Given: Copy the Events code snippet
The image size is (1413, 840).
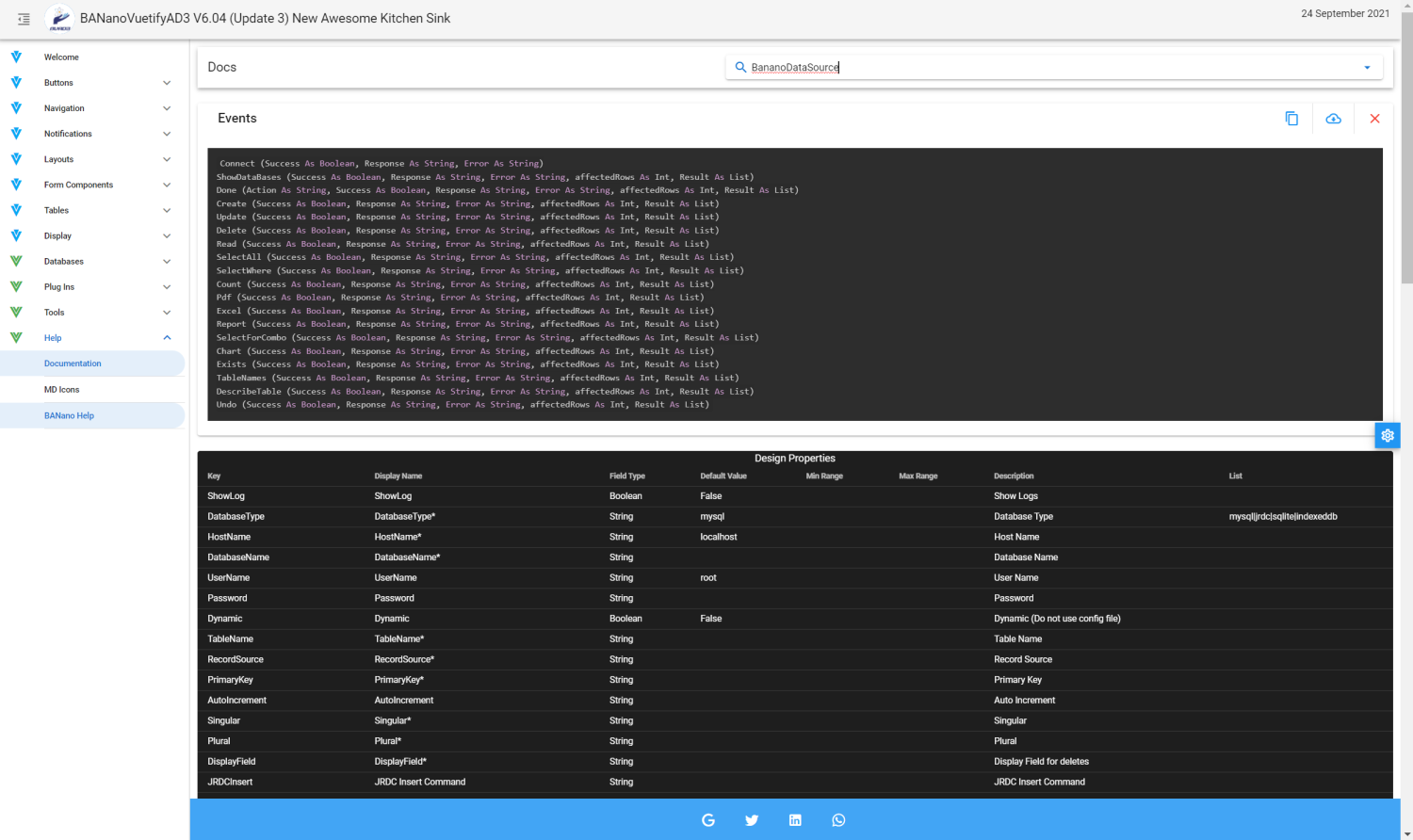Looking at the screenshot, I should [1291, 119].
